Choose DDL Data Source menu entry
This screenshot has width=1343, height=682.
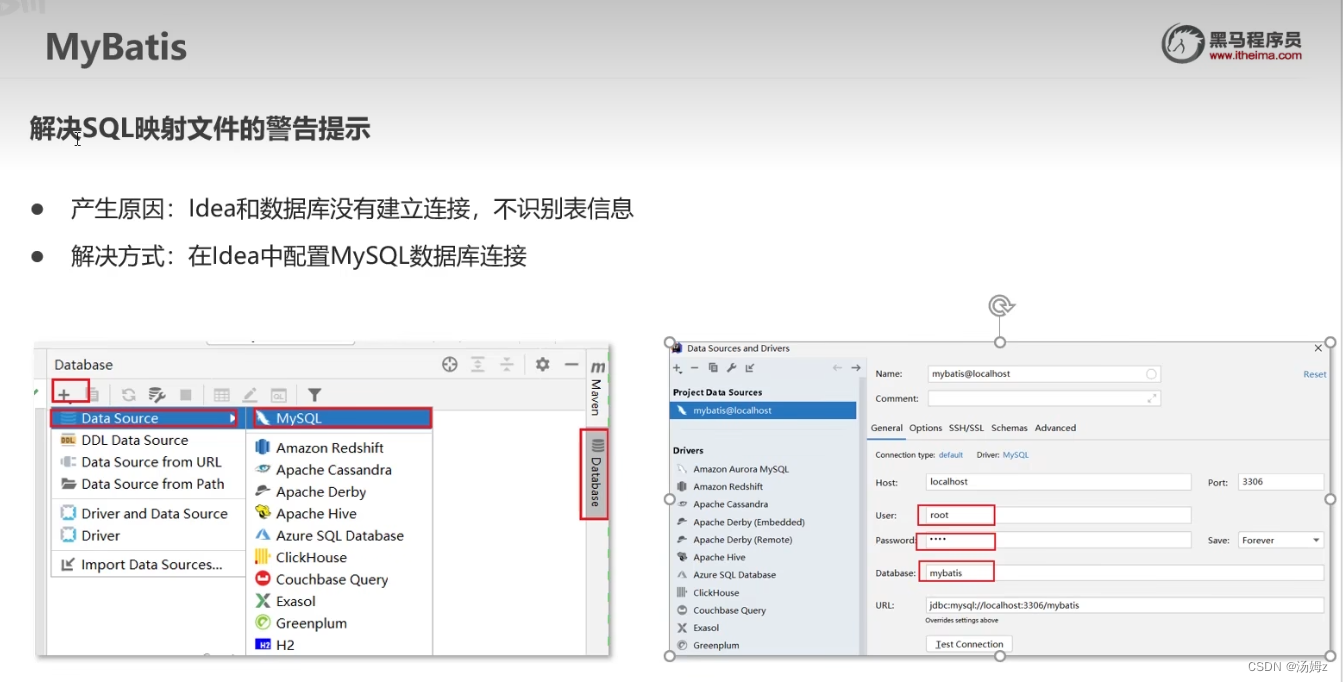click(148, 440)
